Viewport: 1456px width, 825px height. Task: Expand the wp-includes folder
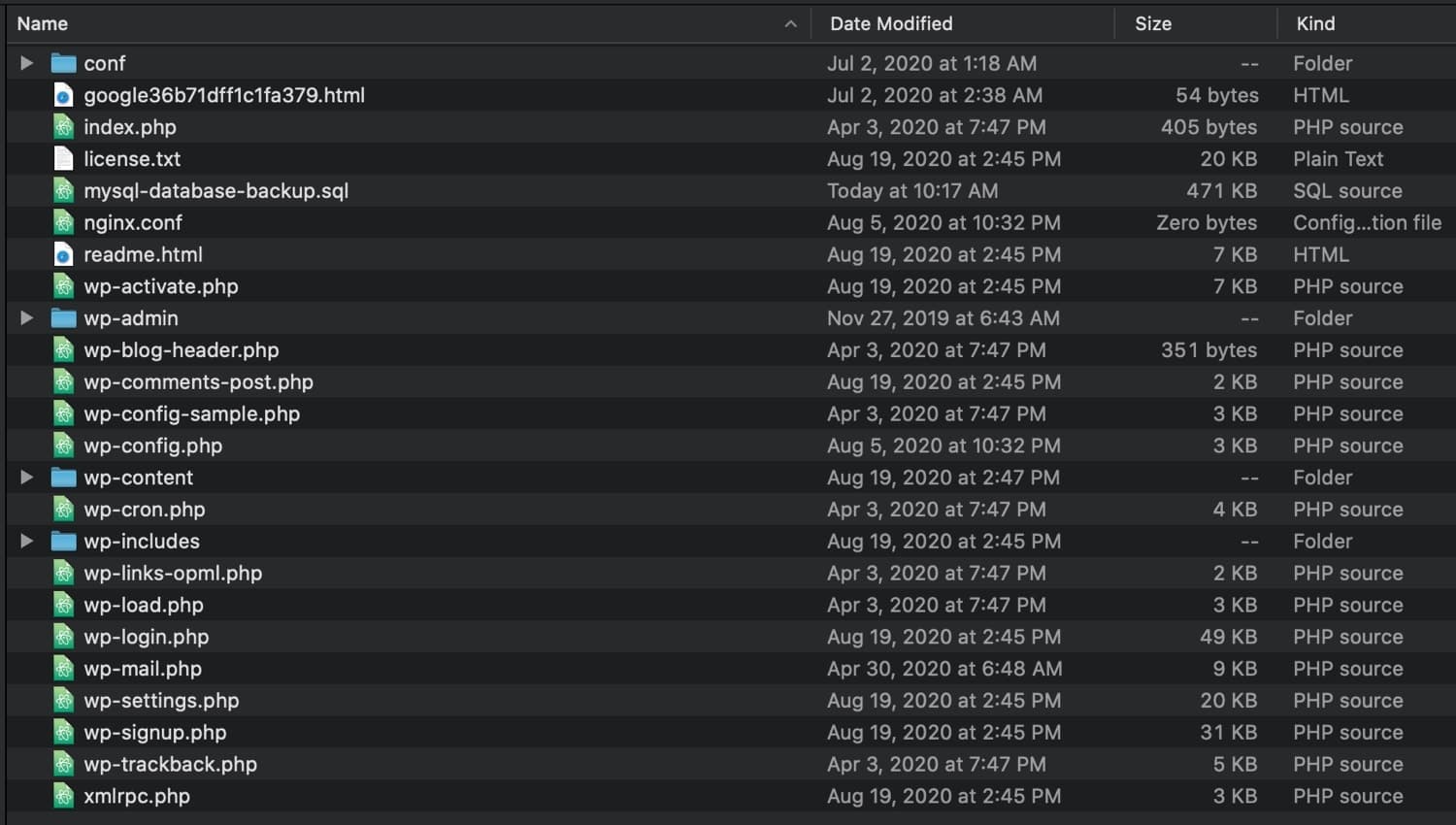coord(25,541)
